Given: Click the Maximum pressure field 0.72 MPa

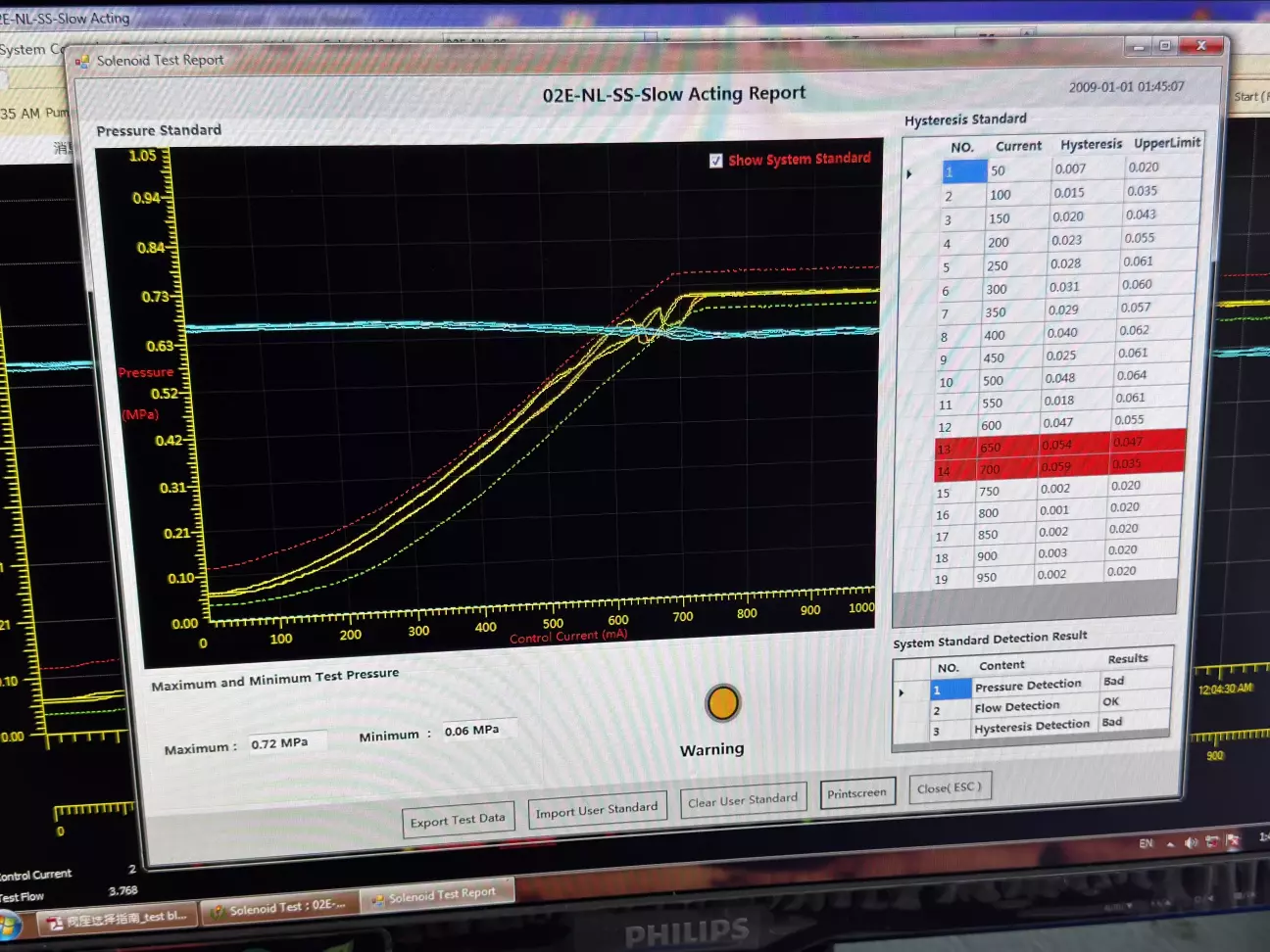Looking at the screenshot, I should 286,743.
